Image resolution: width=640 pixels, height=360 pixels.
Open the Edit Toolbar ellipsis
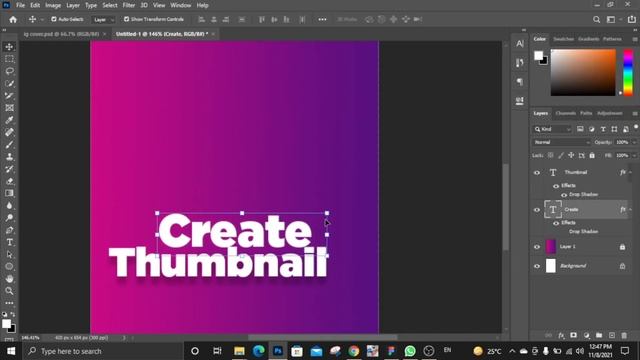coord(9,303)
